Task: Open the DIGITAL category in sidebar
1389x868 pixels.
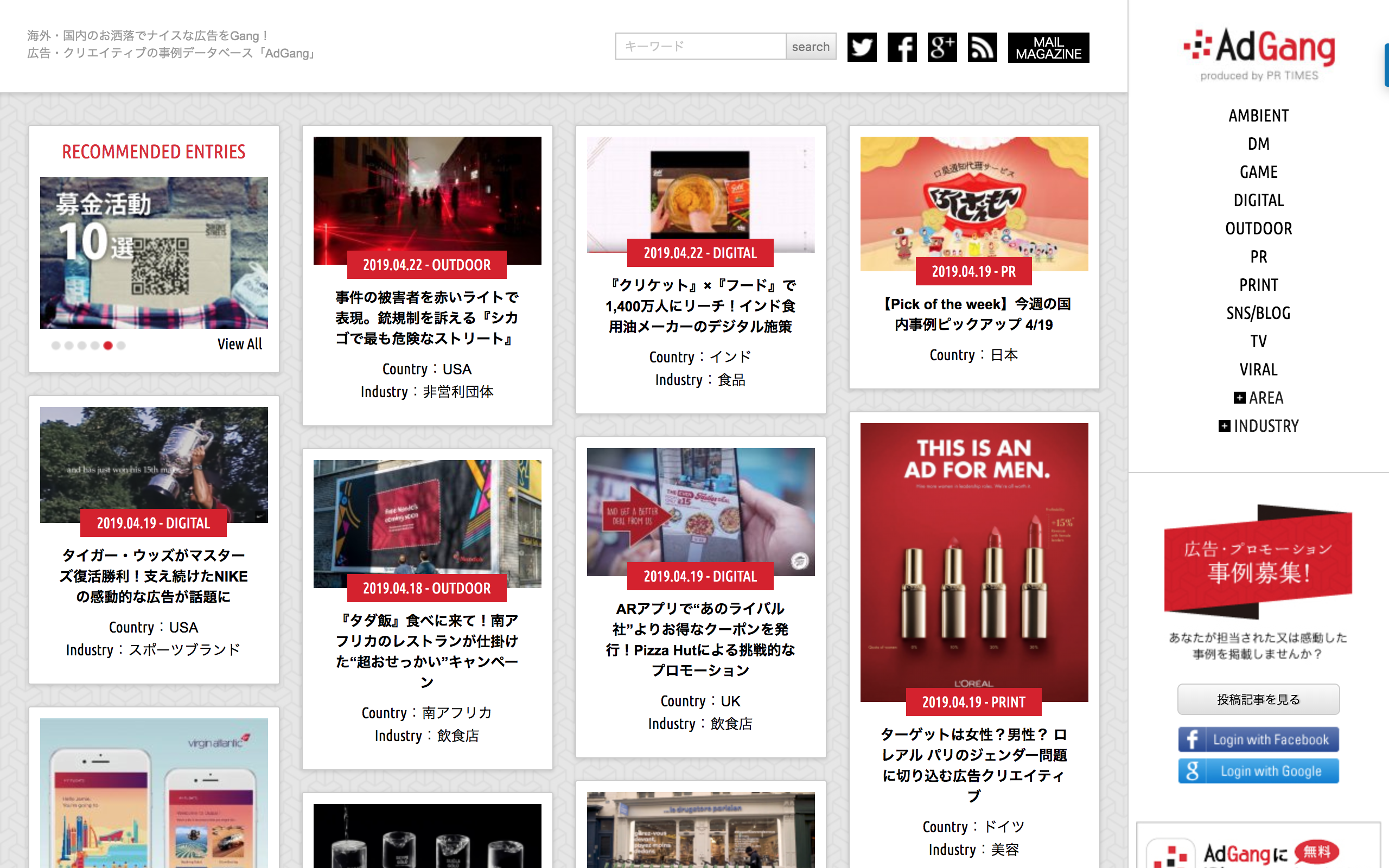Action: [x=1258, y=200]
